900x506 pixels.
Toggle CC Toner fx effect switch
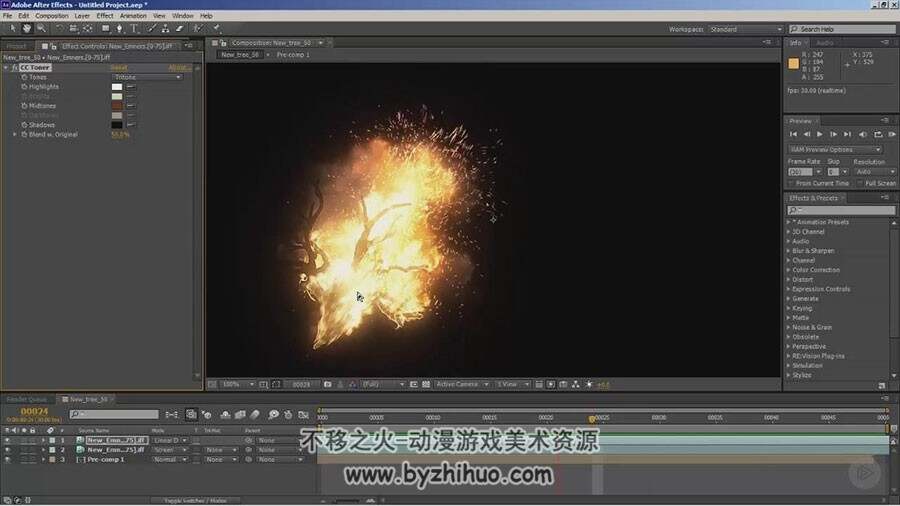click(x=15, y=68)
